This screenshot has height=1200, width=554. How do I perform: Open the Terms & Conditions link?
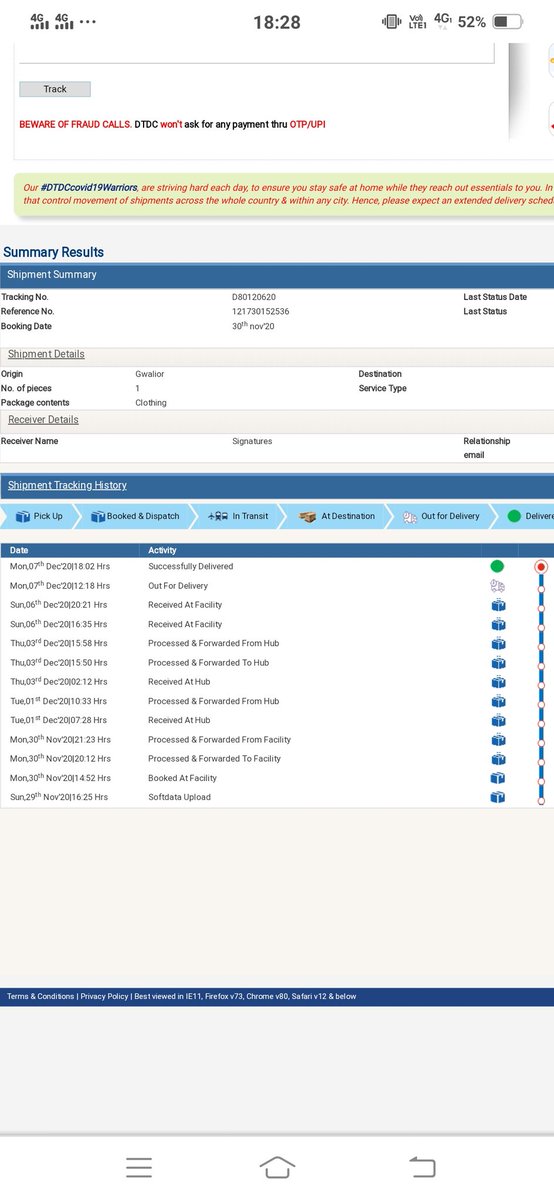(x=41, y=996)
